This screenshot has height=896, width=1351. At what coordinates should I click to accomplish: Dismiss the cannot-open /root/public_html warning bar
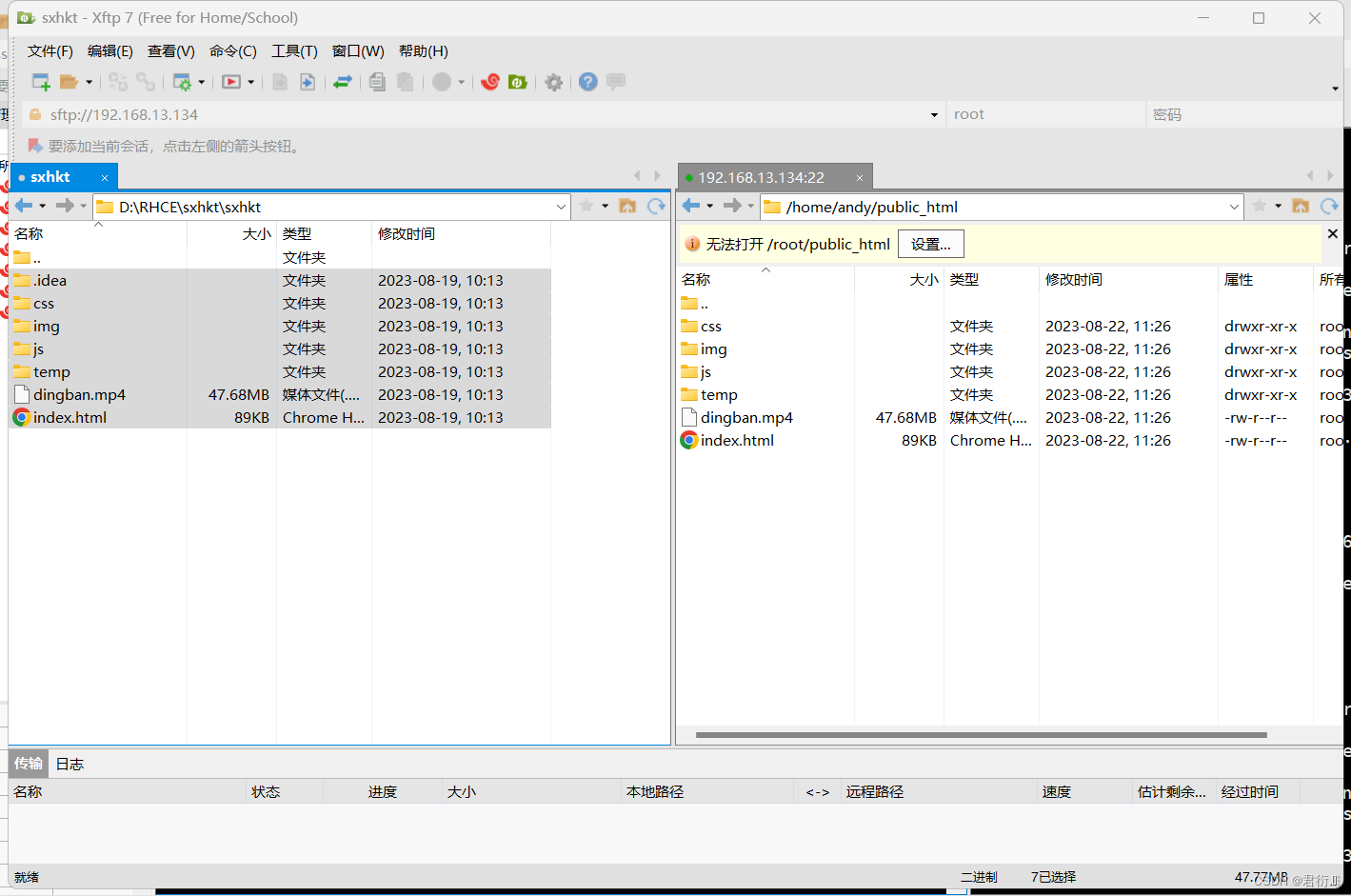pos(1333,233)
